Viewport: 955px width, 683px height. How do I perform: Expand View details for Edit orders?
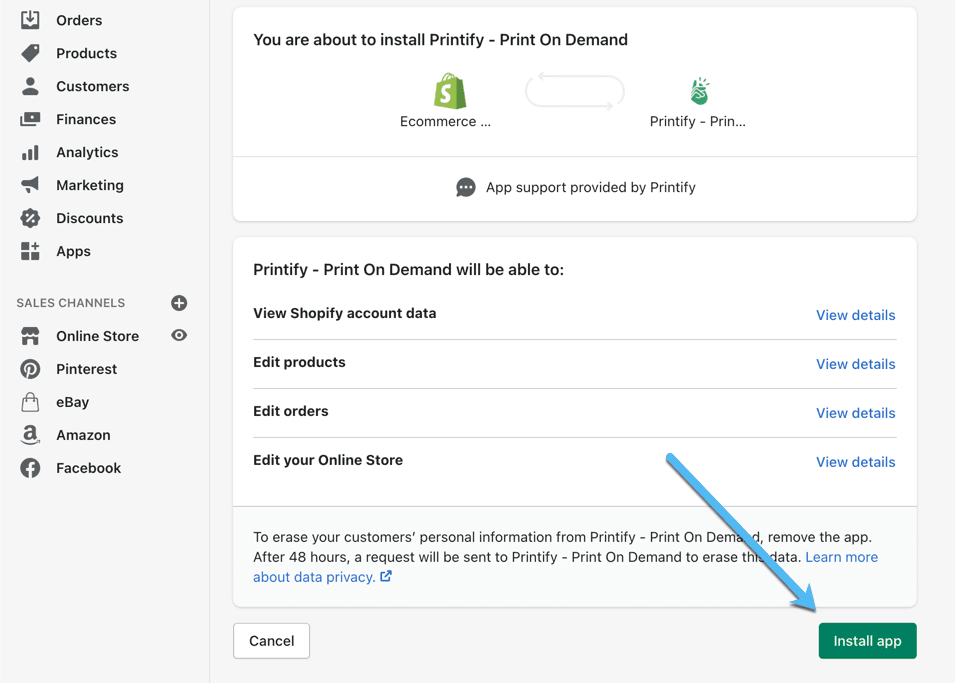(x=856, y=413)
